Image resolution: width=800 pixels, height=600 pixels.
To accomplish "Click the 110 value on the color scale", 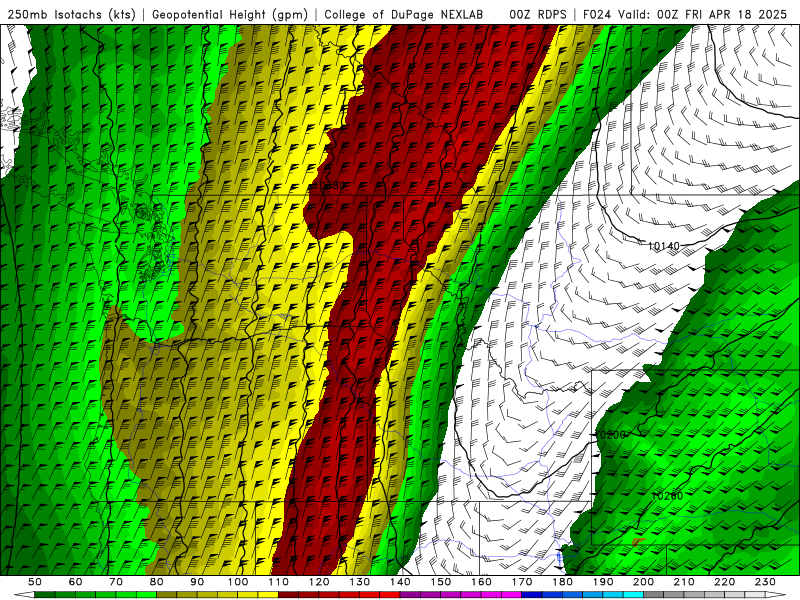I will pyautogui.click(x=279, y=582).
